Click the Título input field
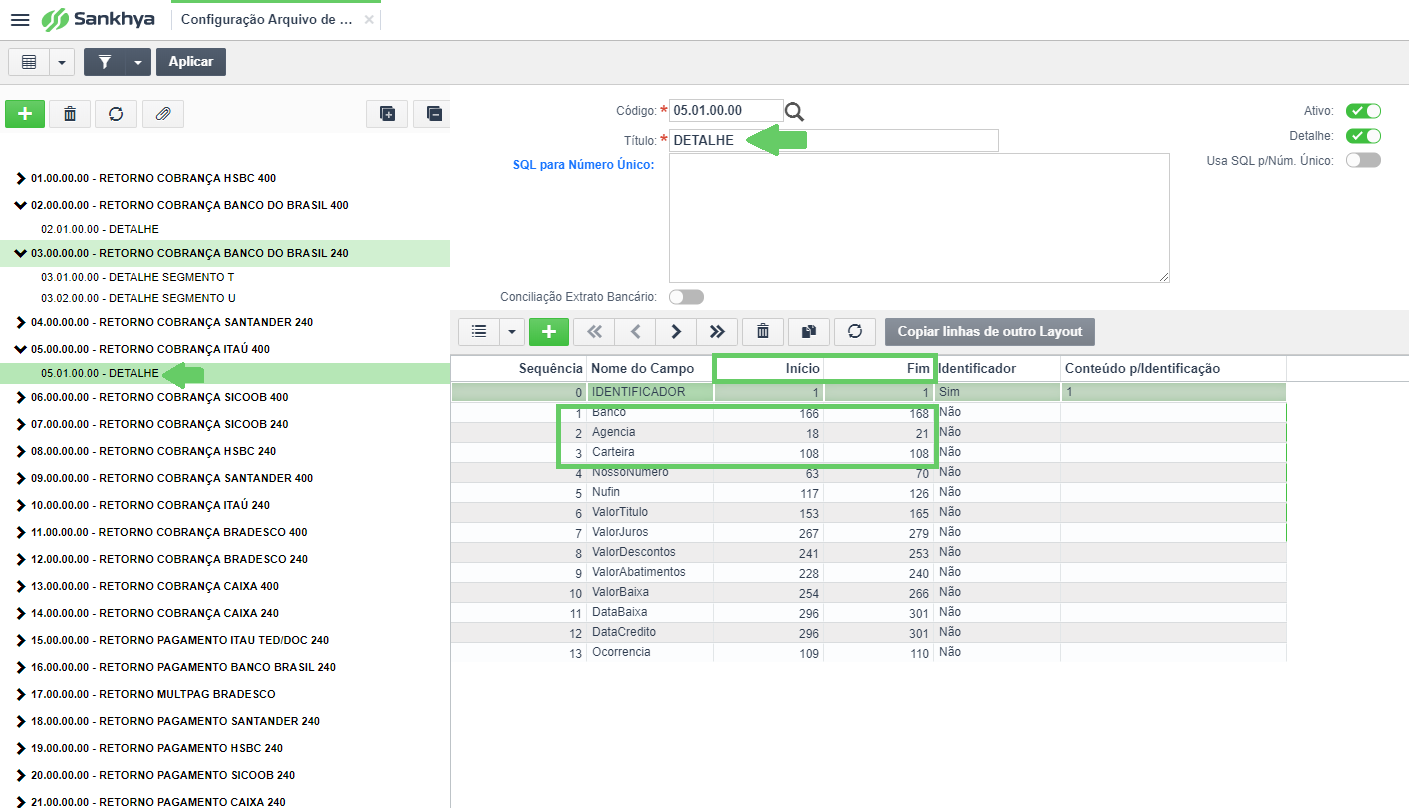The width and height of the screenshot is (1409, 808). pos(834,140)
